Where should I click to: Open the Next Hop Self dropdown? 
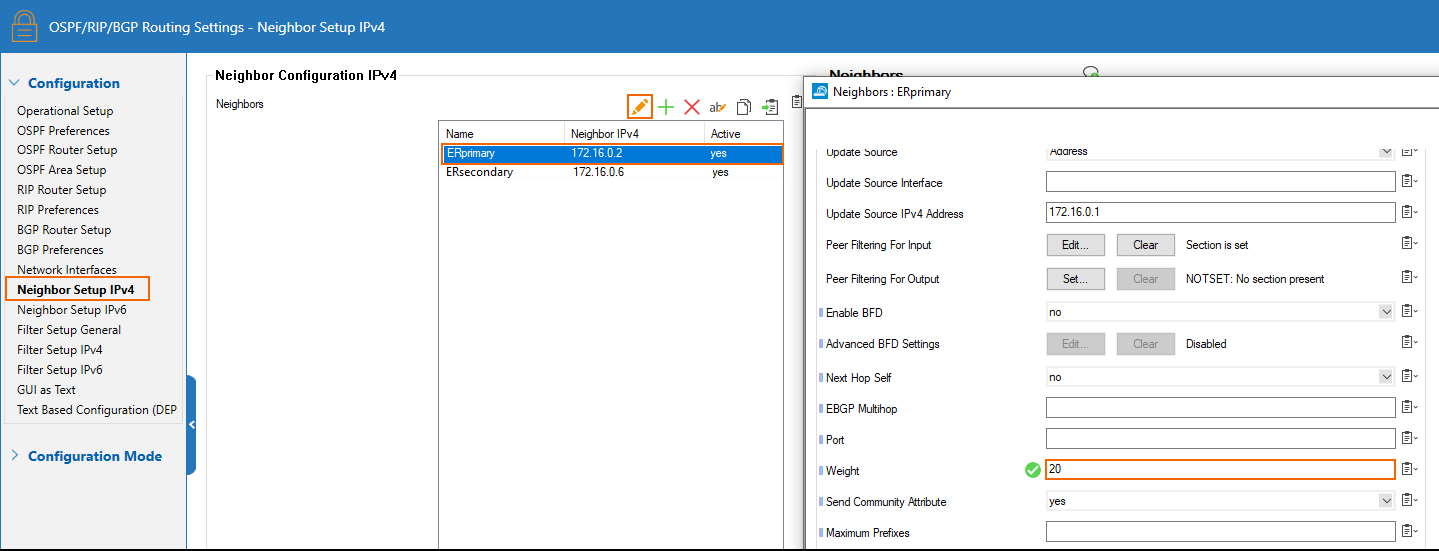coord(1386,377)
